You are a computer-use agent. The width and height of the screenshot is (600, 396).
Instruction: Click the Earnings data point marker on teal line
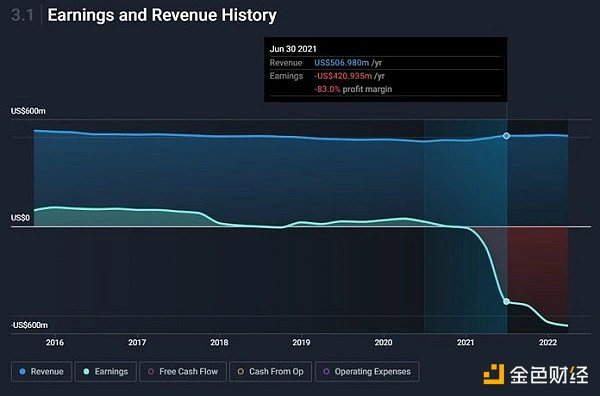tap(506, 301)
